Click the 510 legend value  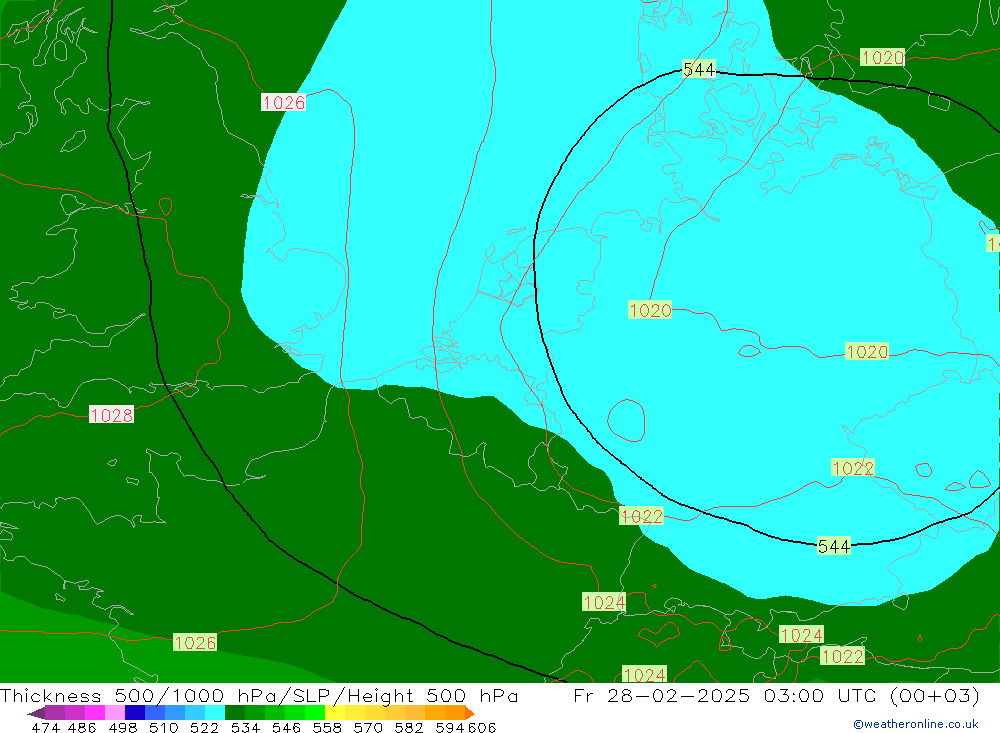click(x=164, y=727)
